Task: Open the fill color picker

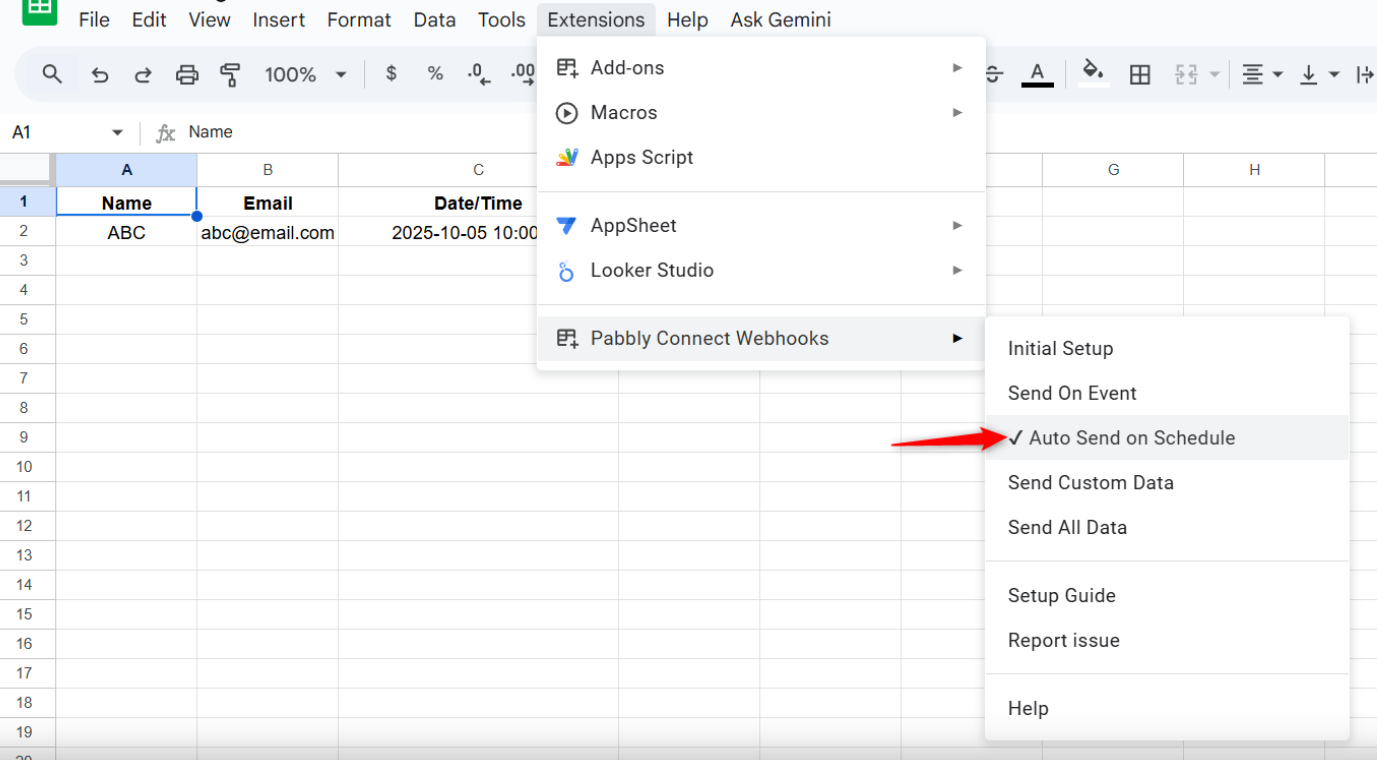Action: pyautogui.click(x=1094, y=74)
